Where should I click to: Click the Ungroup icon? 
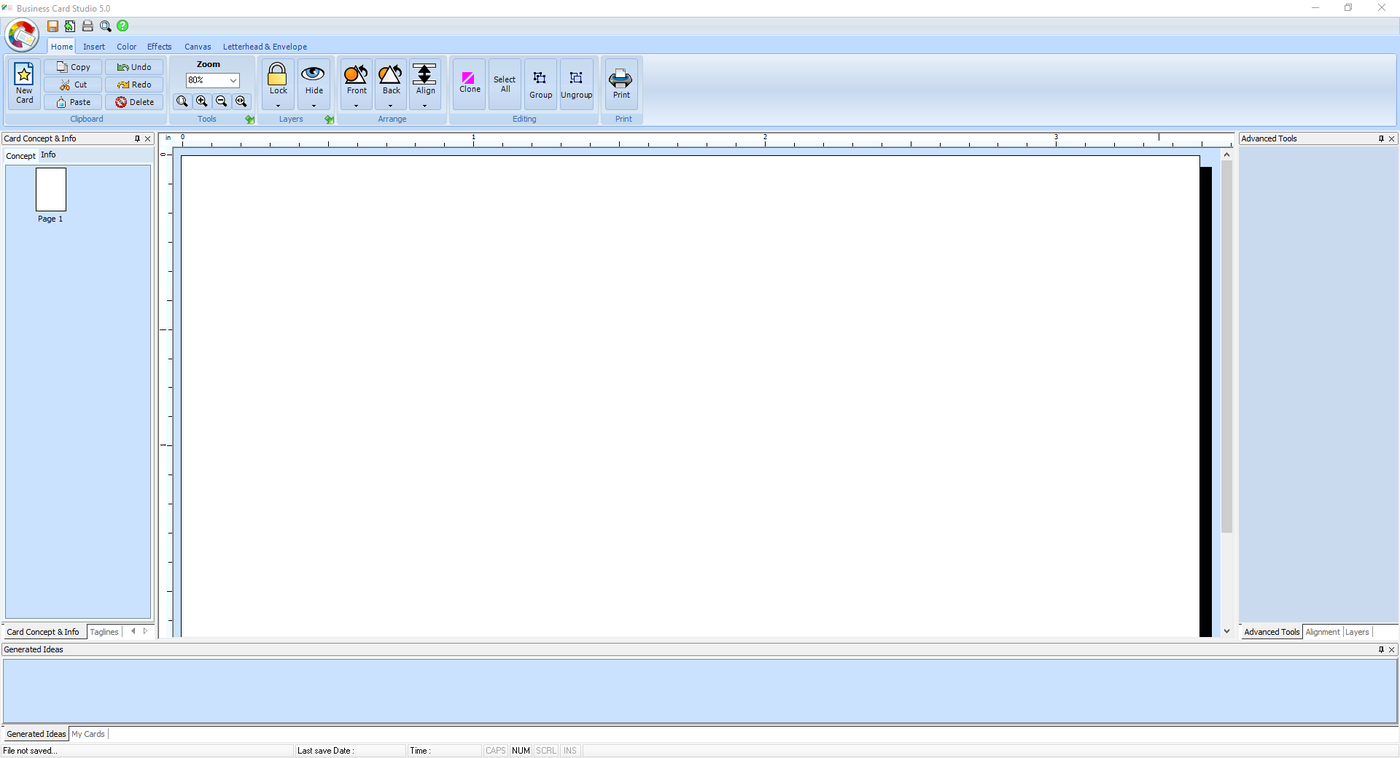(576, 78)
